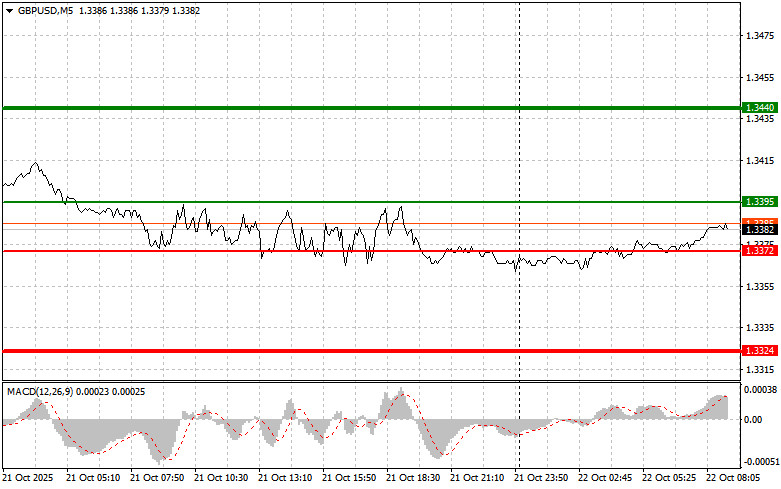Screen dimensions: 781x489
Task: Click the MACD scale value 0.00038
Action: point(761,389)
